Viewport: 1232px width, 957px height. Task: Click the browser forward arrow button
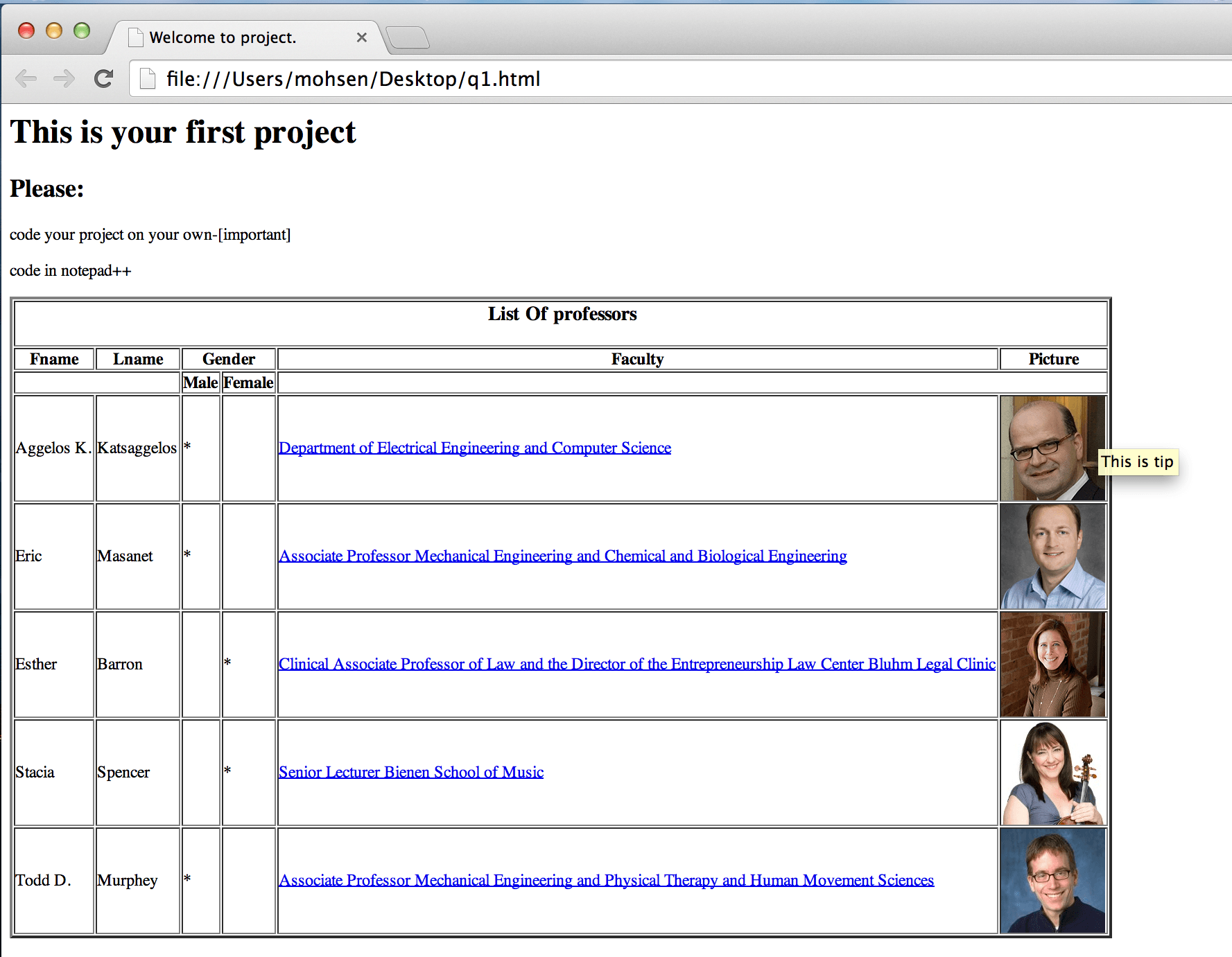64,79
